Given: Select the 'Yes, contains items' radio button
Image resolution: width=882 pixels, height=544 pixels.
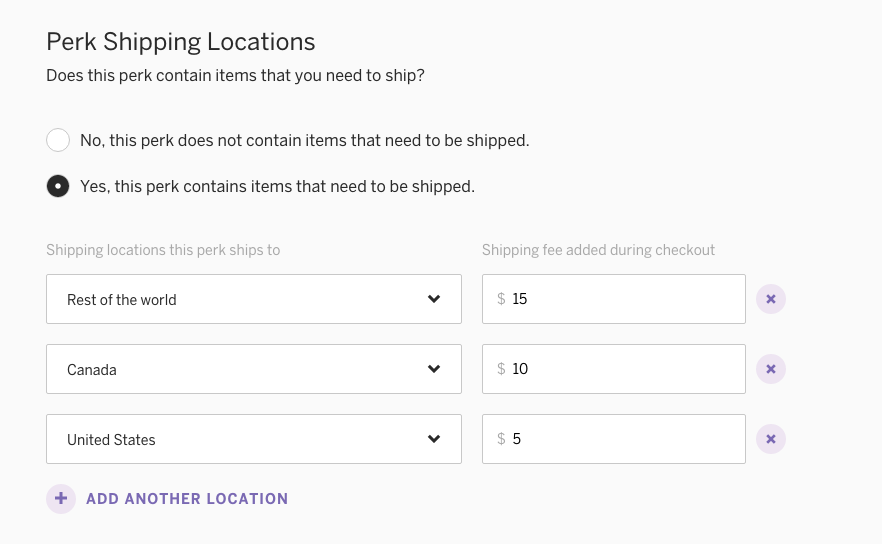Looking at the screenshot, I should pyautogui.click(x=58, y=186).
